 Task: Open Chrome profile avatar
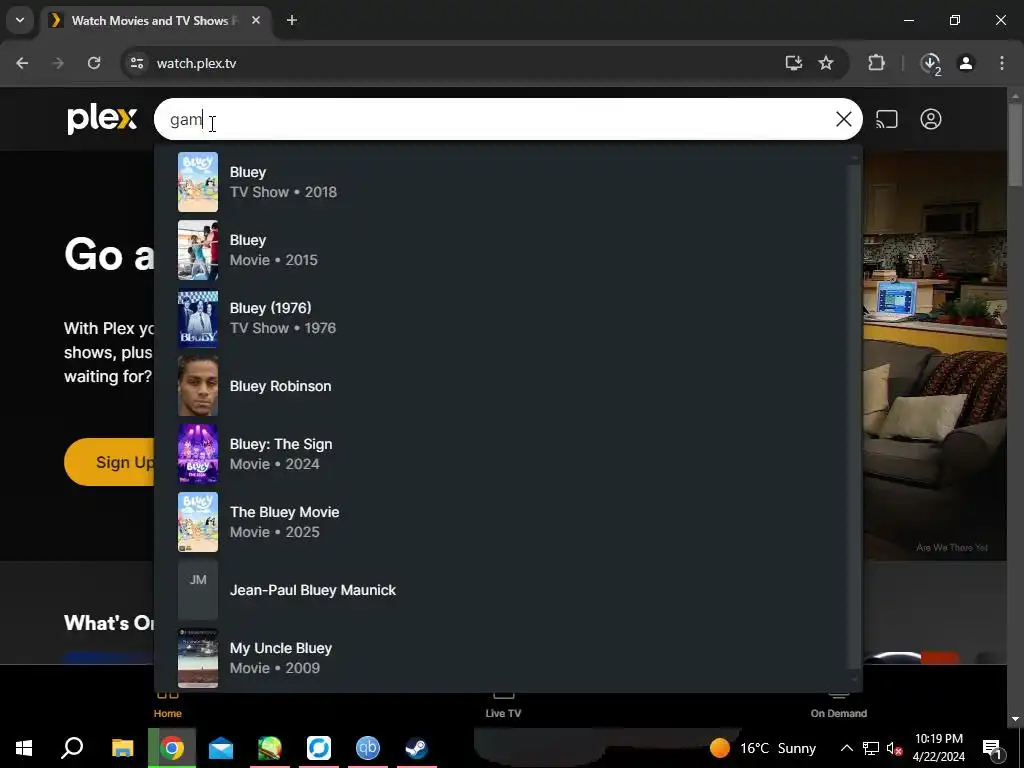tap(966, 63)
